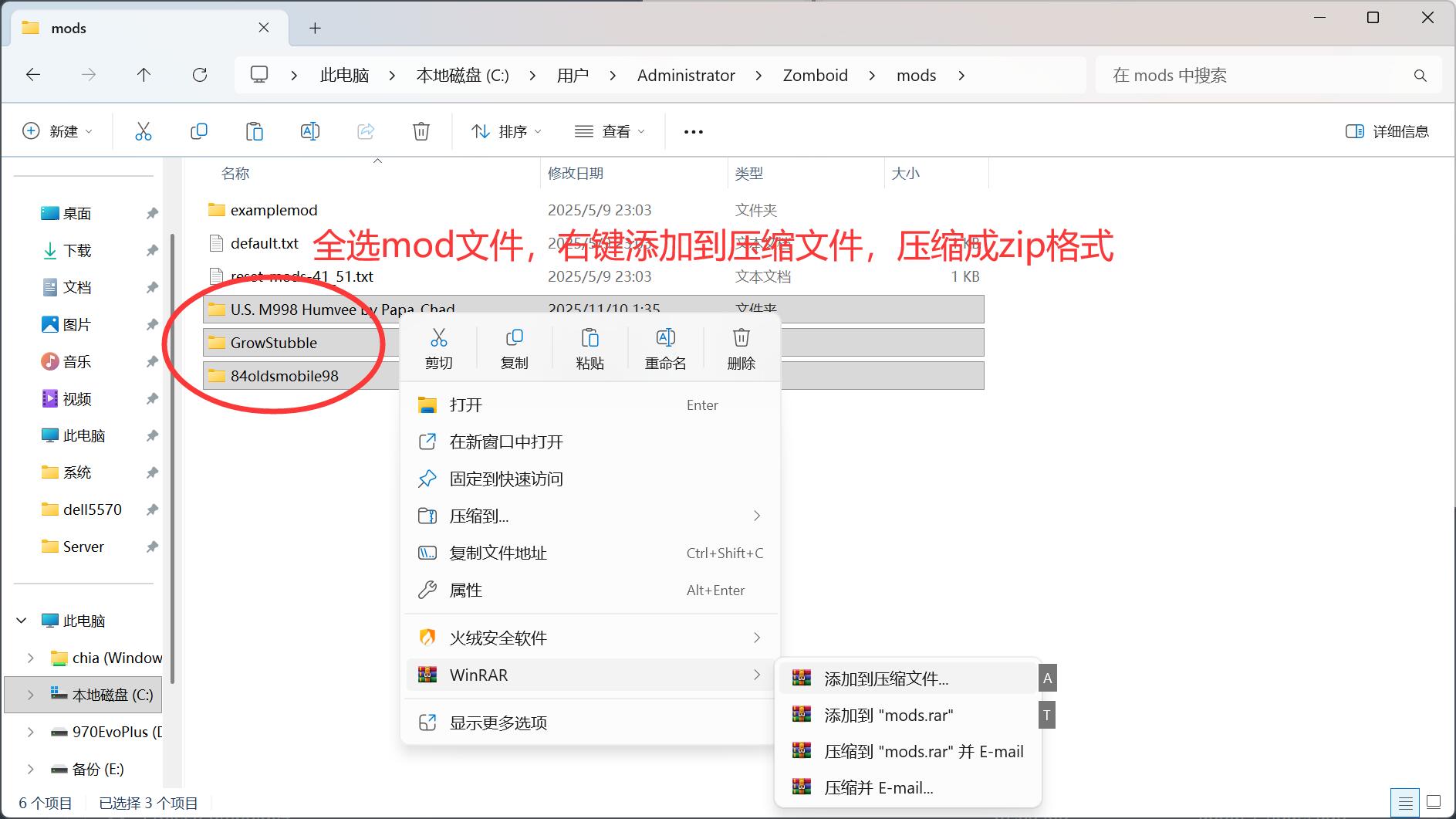1456x819 pixels.
Task: Open the 排序 dropdown
Action: coord(504,130)
